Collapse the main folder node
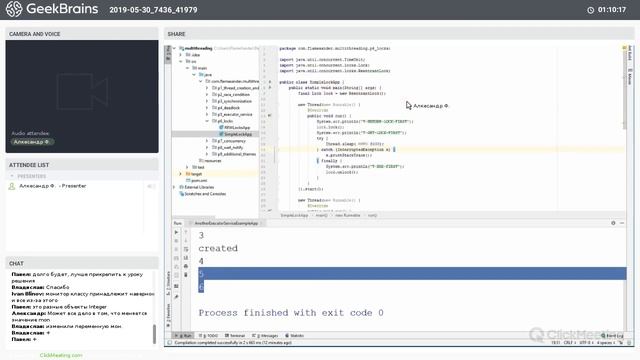Viewport: 640px width, 360px height. [x=187, y=68]
